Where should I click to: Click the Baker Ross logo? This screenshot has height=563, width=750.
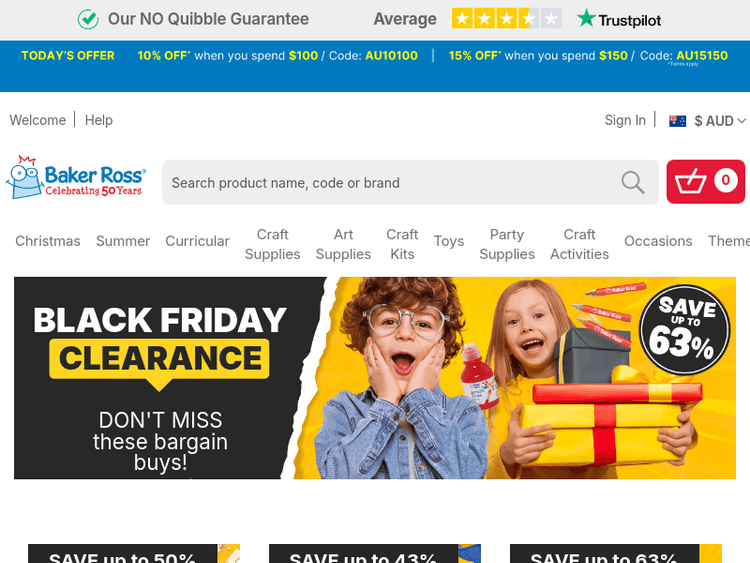pyautogui.click(x=76, y=177)
